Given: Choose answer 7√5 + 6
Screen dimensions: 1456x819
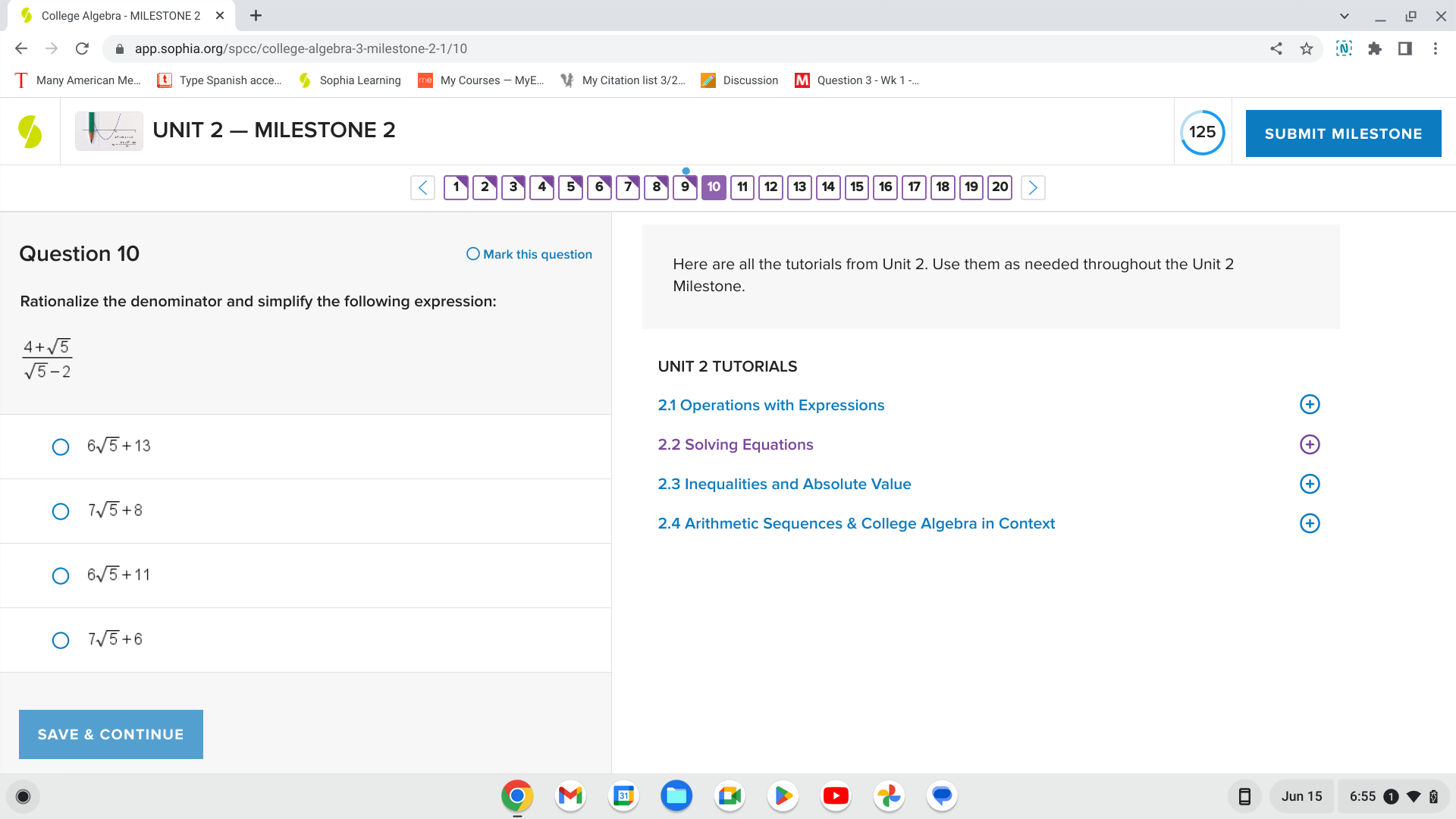Looking at the screenshot, I should [61, 640].
